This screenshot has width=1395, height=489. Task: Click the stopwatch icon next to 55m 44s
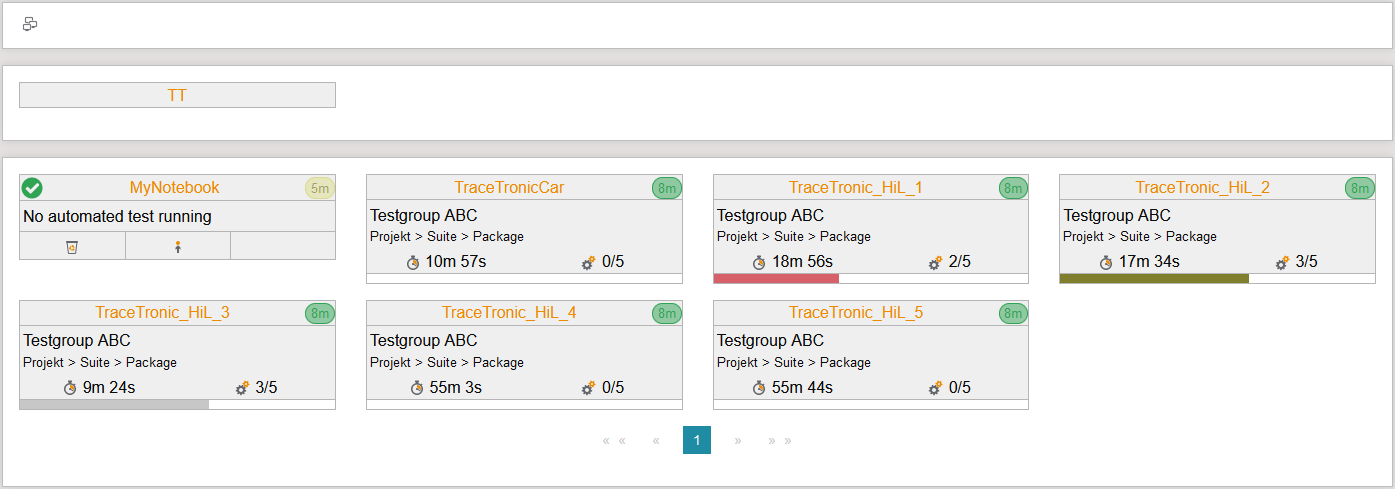tap(759, 388)
